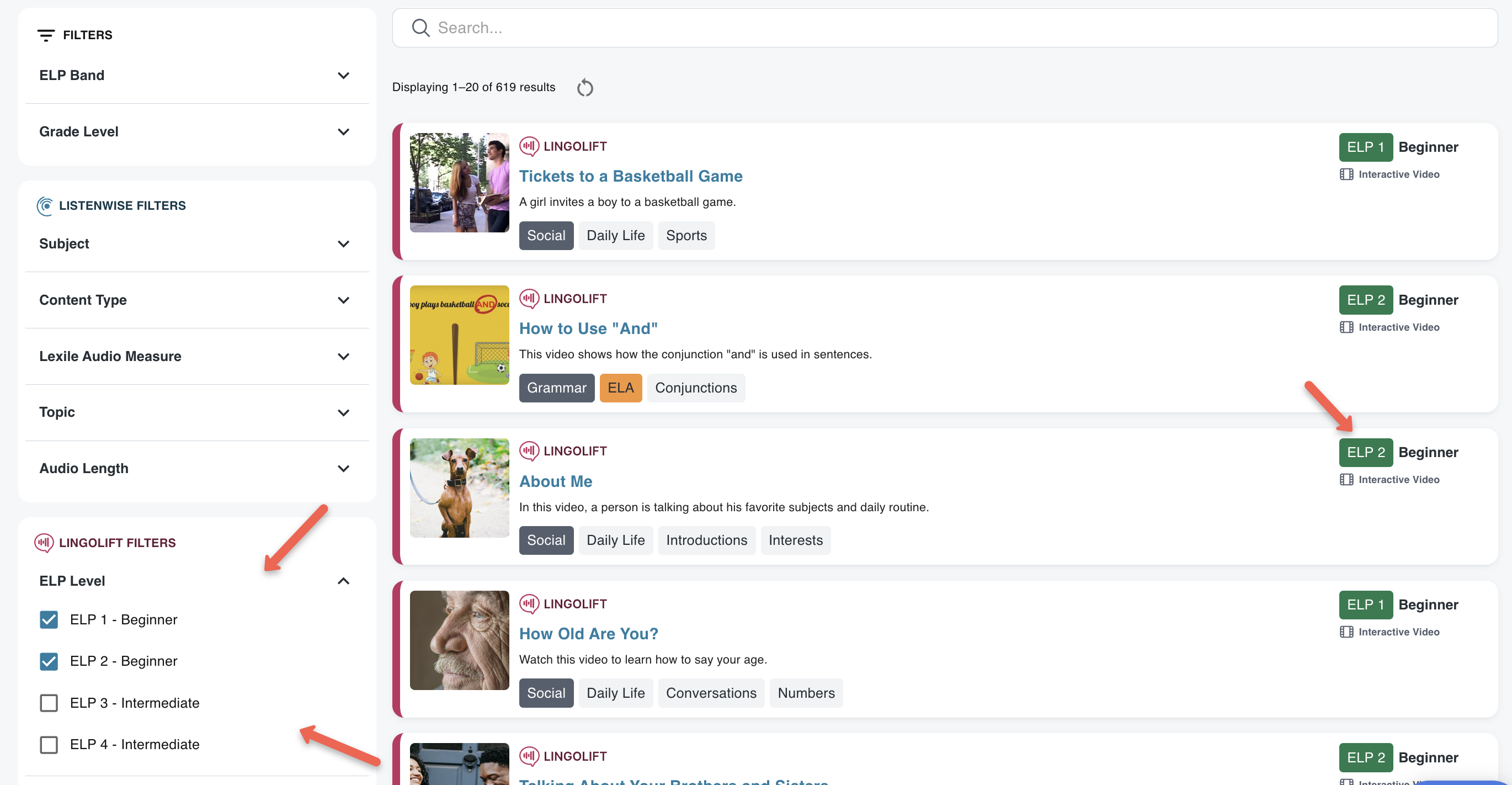This screenshot has width=1512, height=785.
Task: Click the search magnifier icon
Action: pos(420,28)
